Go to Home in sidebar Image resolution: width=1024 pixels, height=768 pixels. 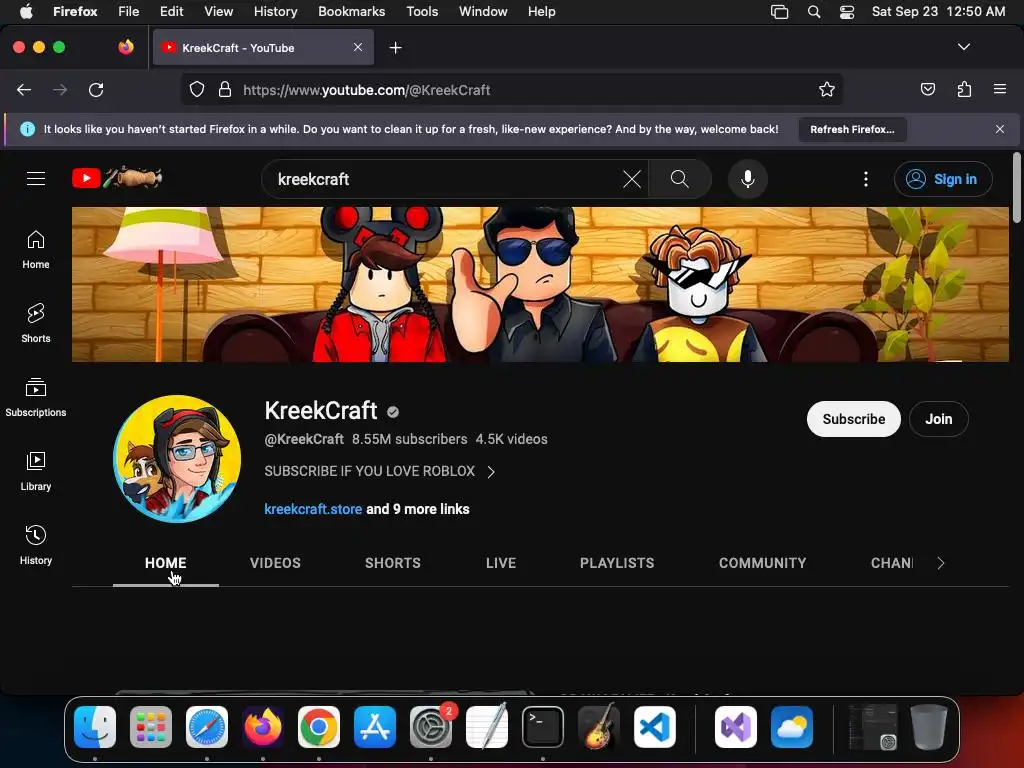click(36, 249)
